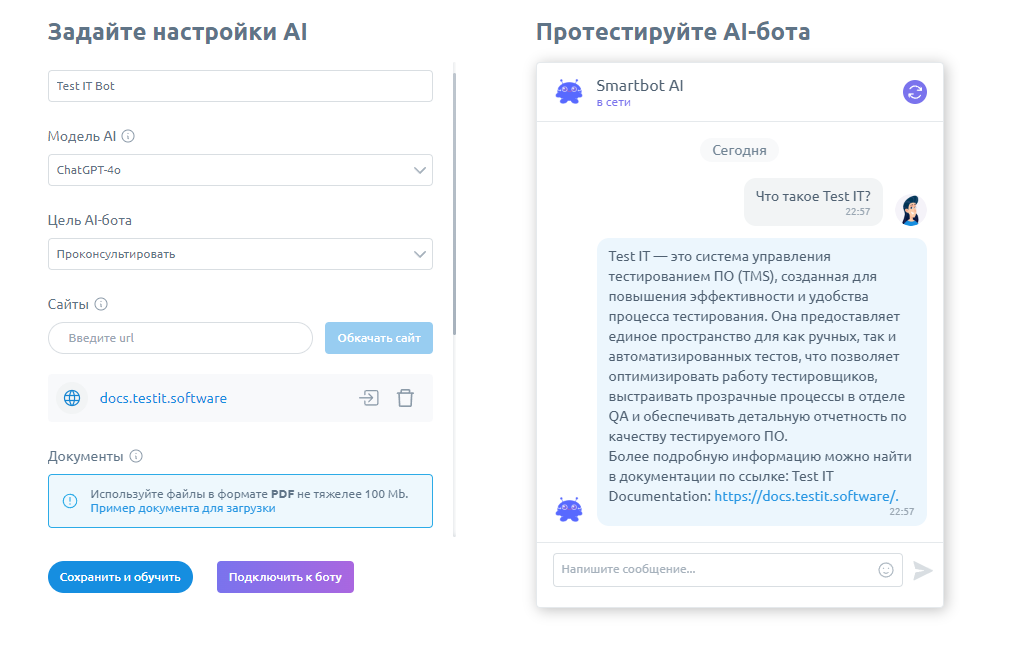1012x645 pixels.
Task: Open the emoji picker in the message field
Action: [886, 570]
